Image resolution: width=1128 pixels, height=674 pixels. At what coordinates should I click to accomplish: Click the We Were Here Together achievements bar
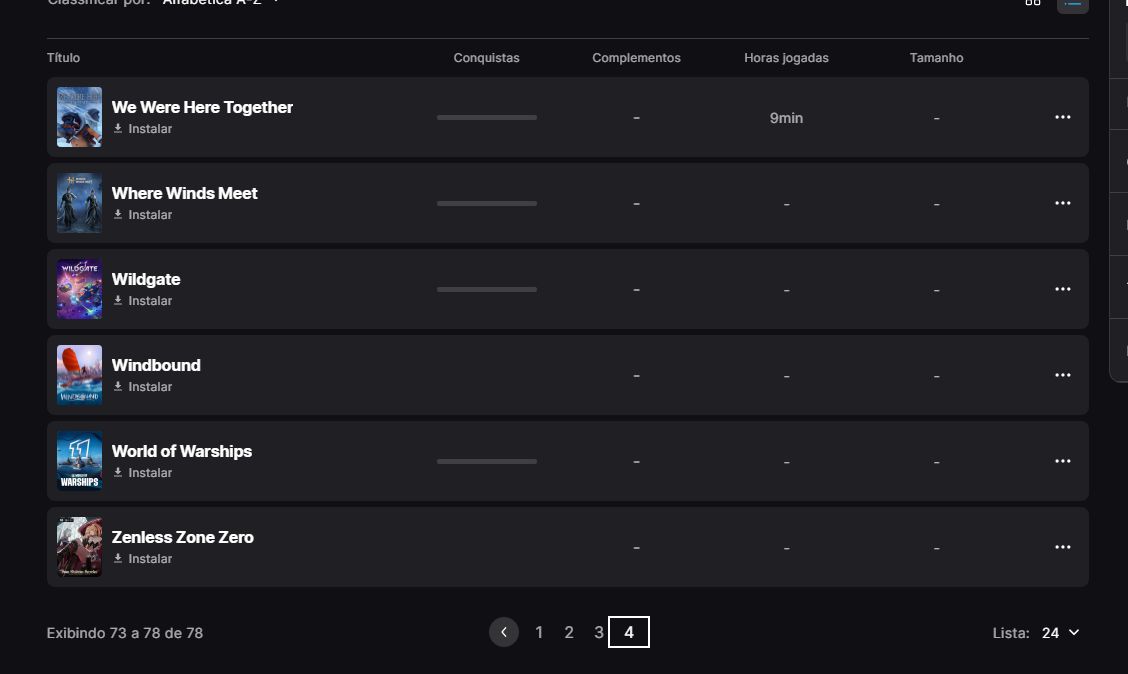487,117
